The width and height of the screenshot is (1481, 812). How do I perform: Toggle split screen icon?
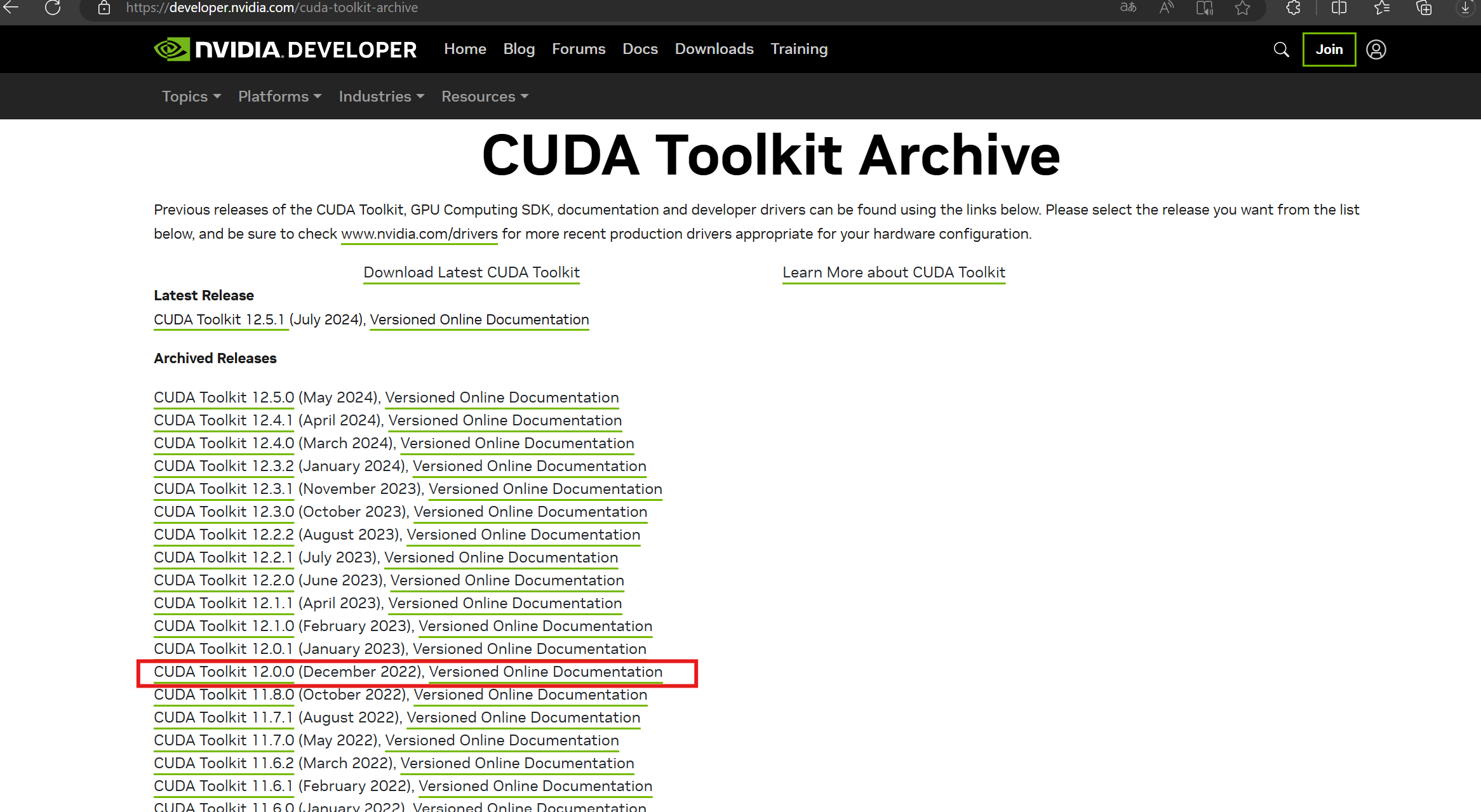(x=1339, y=8)
